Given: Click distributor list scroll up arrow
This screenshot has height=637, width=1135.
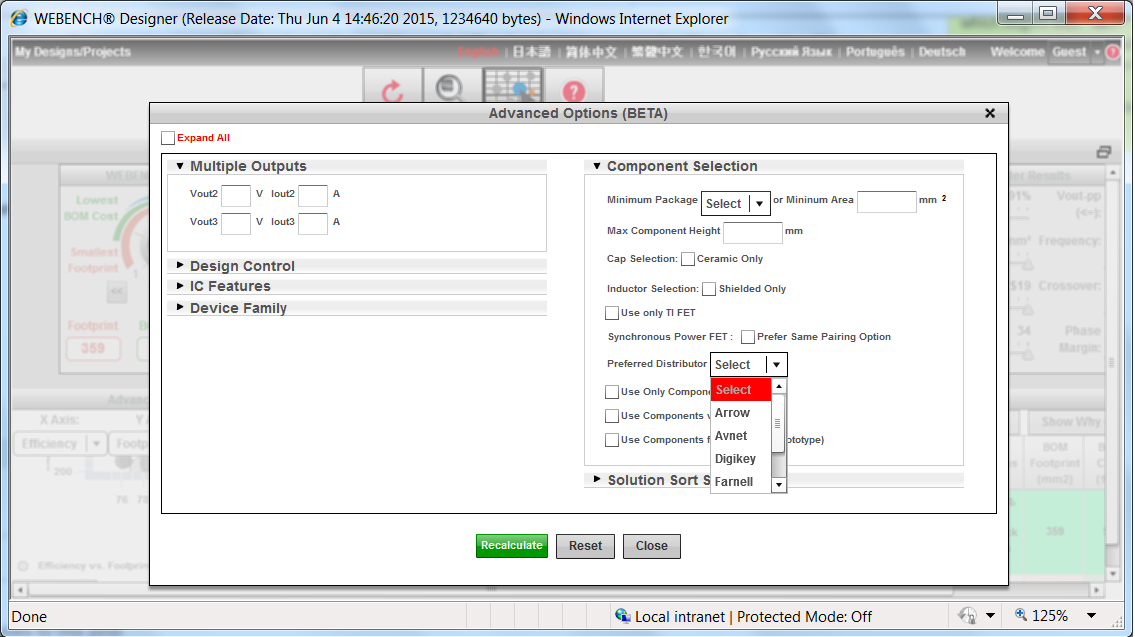Looking at the screenshot, I should (779, 387).
